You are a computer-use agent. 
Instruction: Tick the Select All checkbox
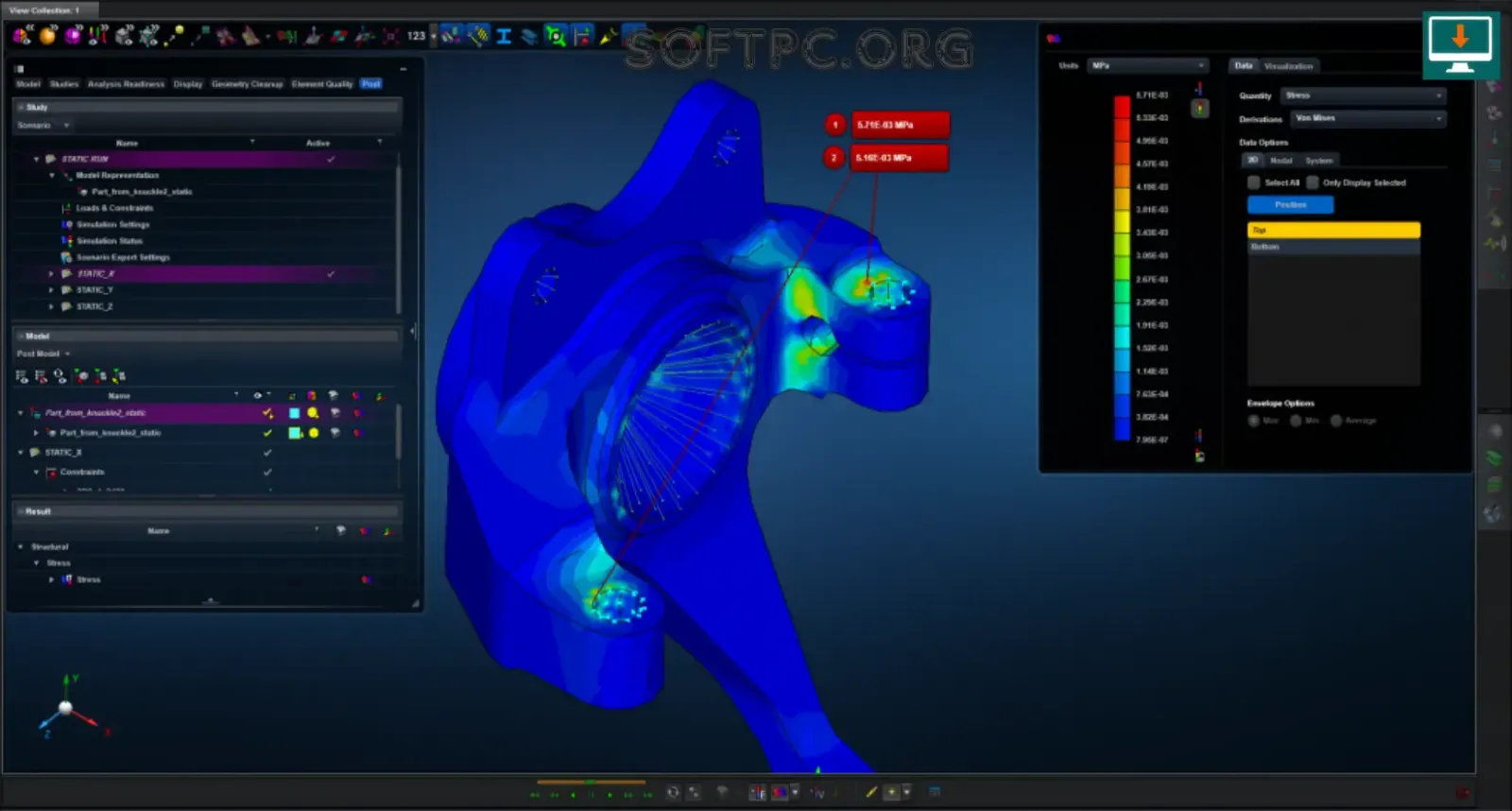(x=1254, y=182)
